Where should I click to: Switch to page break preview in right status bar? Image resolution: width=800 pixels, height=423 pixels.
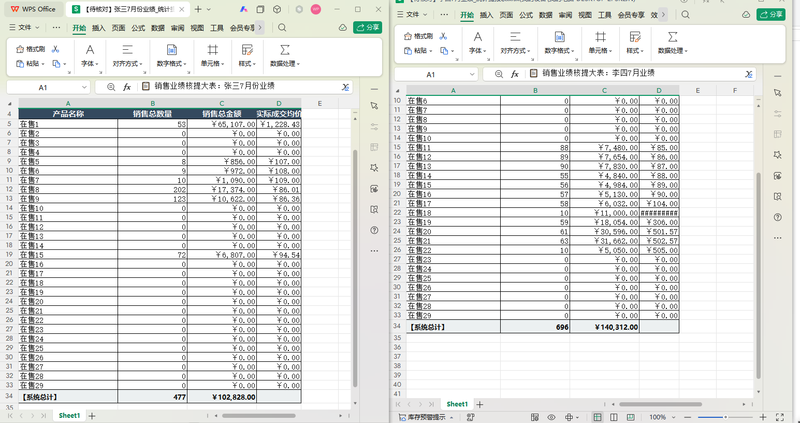tap(631, 417)
